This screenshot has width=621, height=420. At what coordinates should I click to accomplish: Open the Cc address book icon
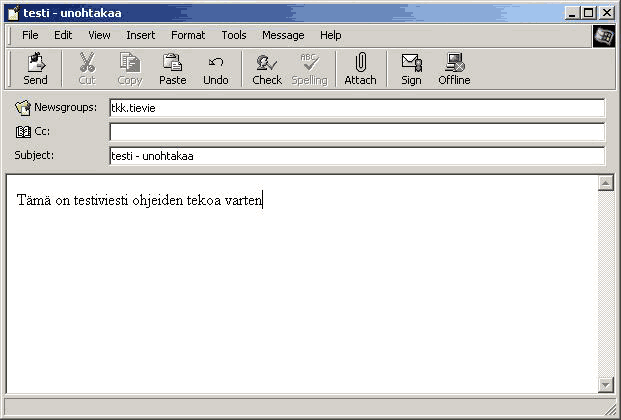point(23,132)
